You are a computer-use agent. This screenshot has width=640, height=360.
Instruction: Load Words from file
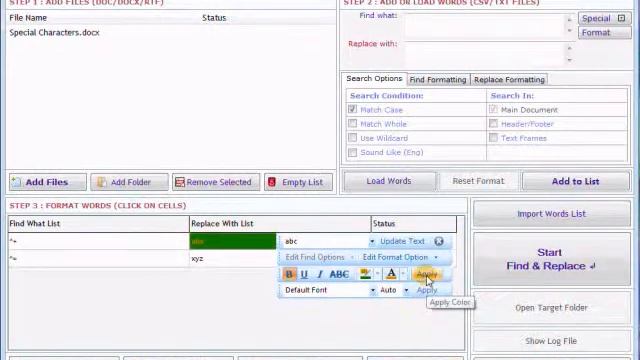[x=389, y=181]
